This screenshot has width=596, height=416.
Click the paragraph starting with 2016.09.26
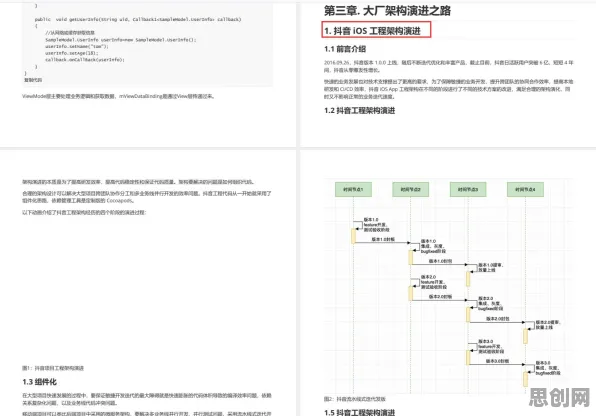[x=449, y=66]
